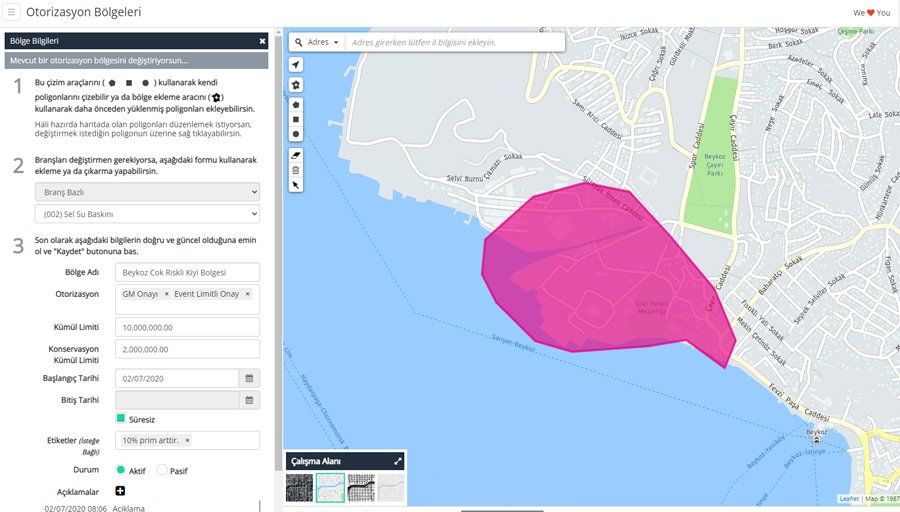Select the satellite basemap thumbnail

pyautogui.click(x=300, y=487)
